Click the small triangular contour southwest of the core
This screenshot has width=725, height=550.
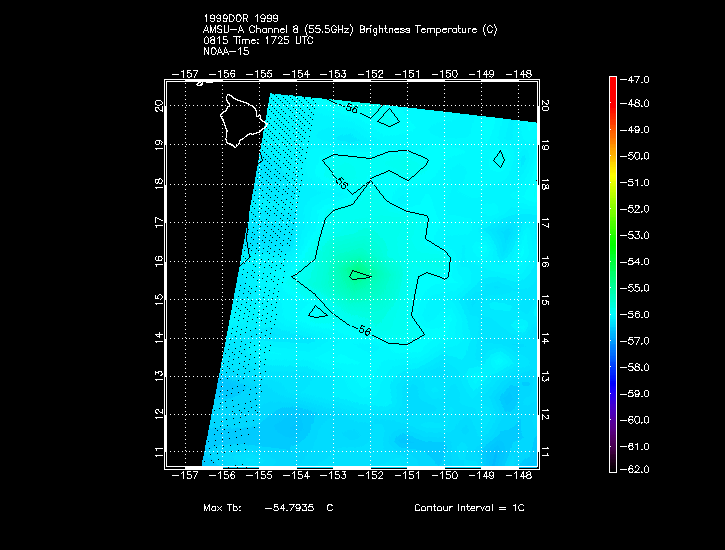click(317, 312)
